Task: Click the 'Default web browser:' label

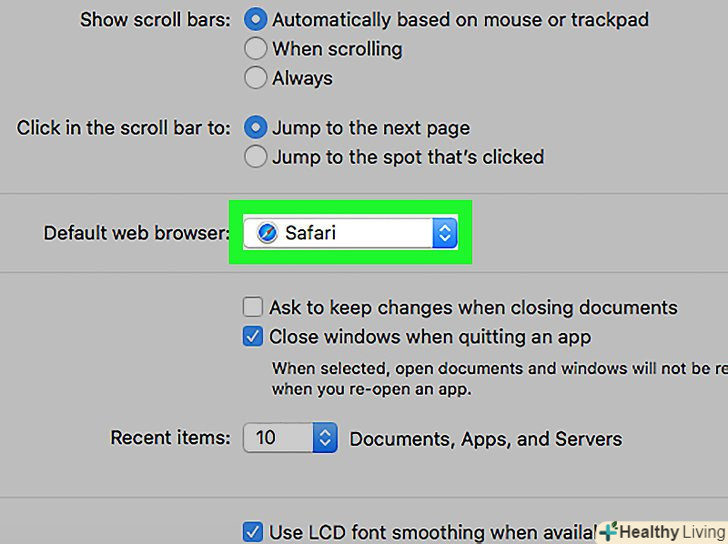Action: pos(136,233)
